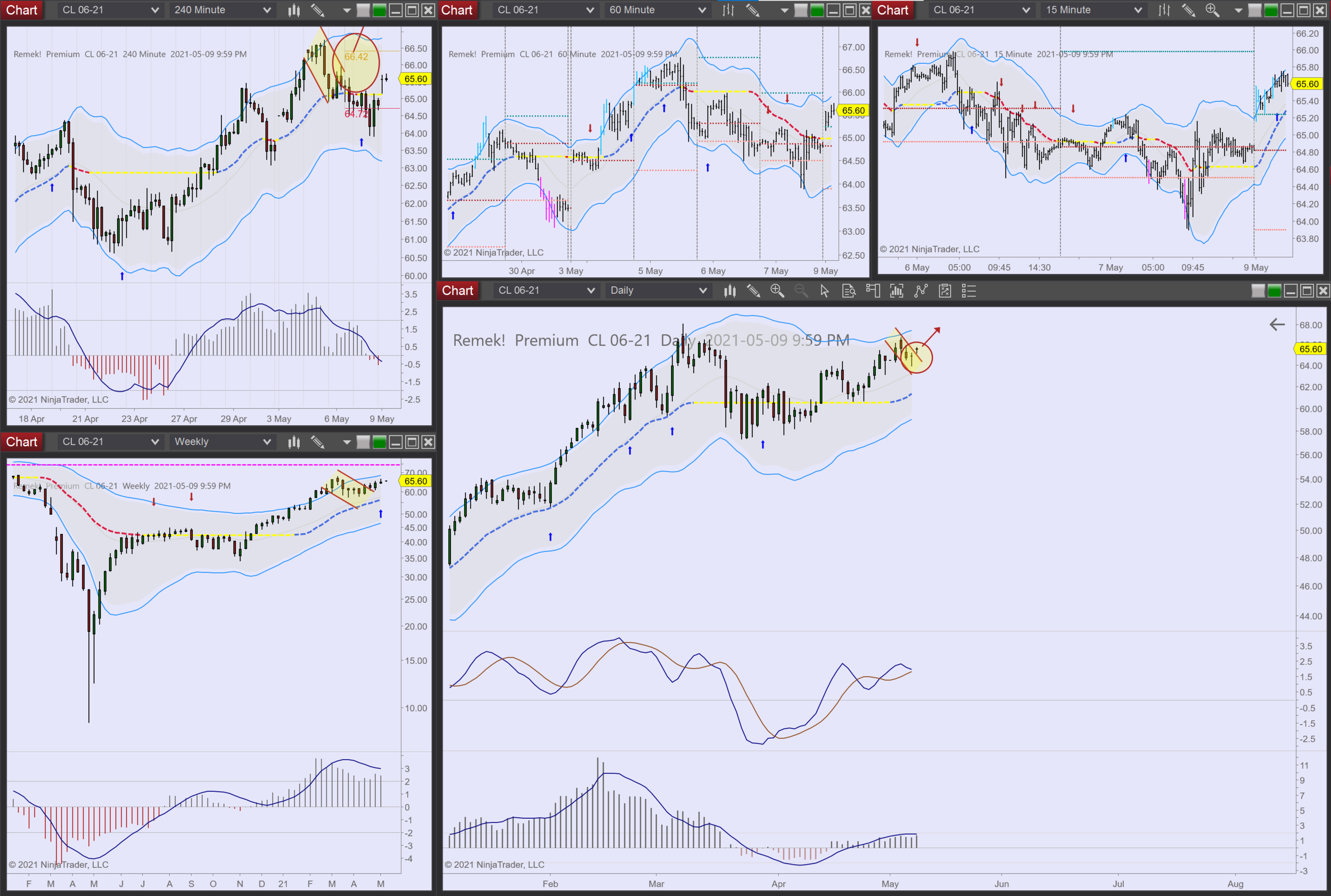
Task: Select the cursor pointer tool on Daily chart
Action: (824, 291)
